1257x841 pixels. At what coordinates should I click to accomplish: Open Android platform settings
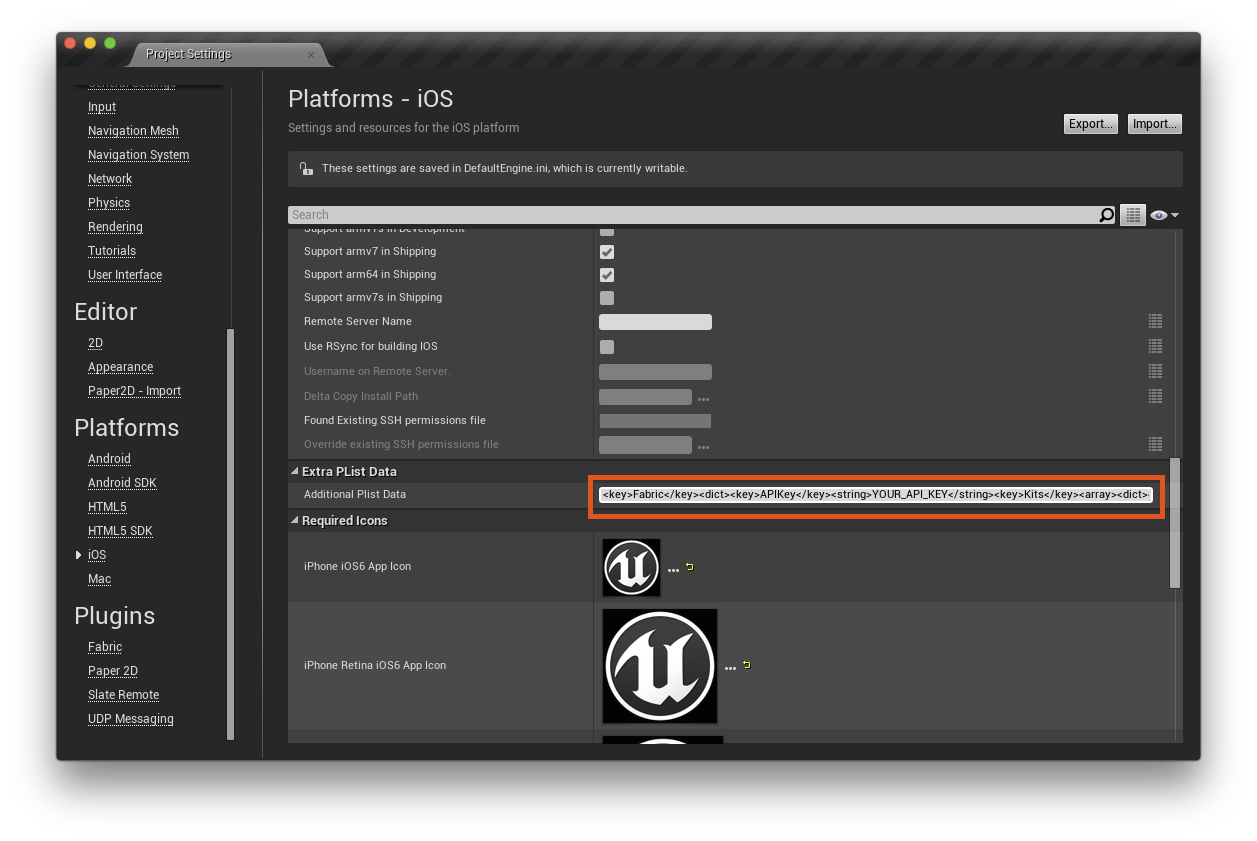point(109,459)
